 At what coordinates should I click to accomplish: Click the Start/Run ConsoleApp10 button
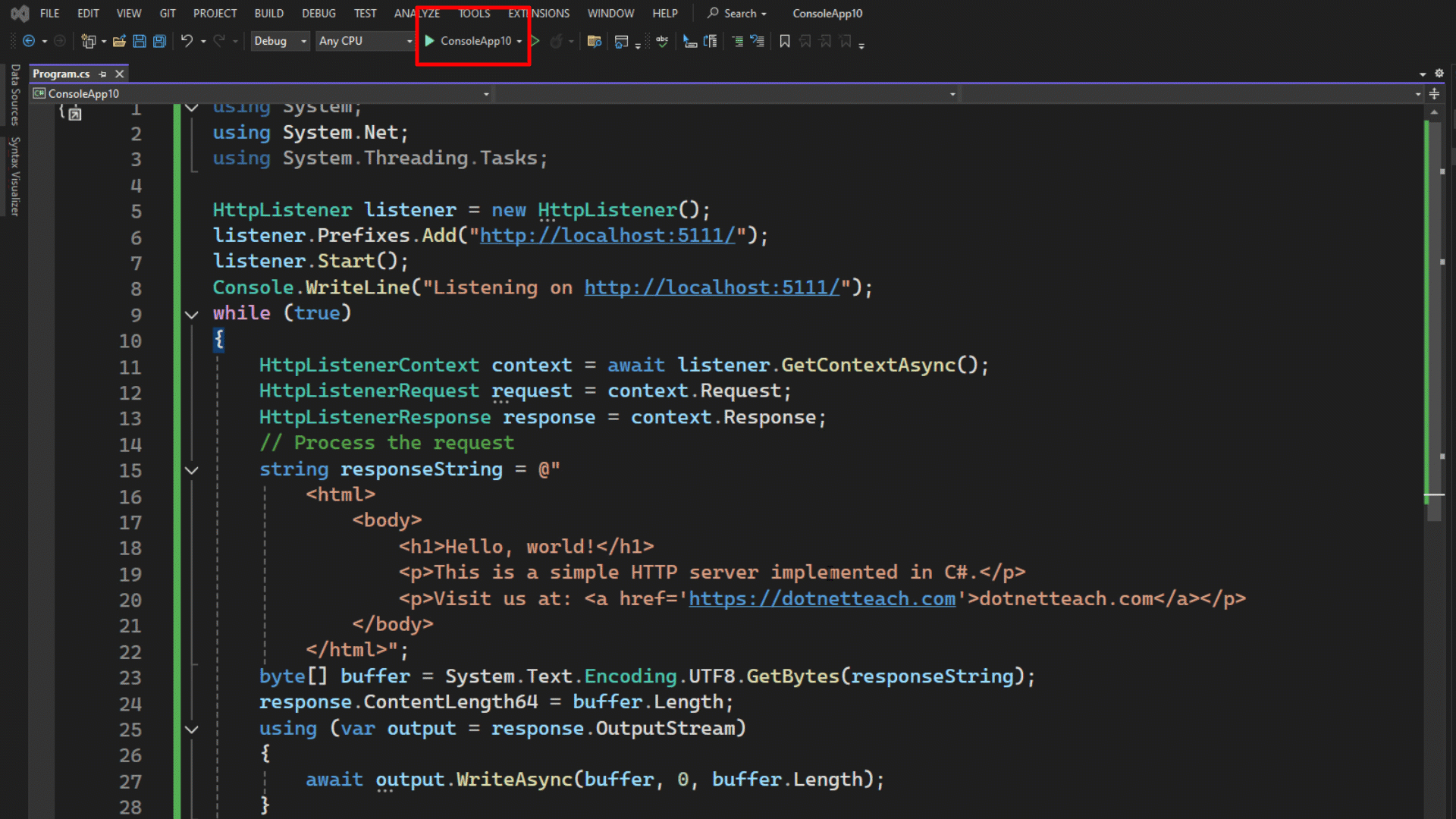[471, 40]
